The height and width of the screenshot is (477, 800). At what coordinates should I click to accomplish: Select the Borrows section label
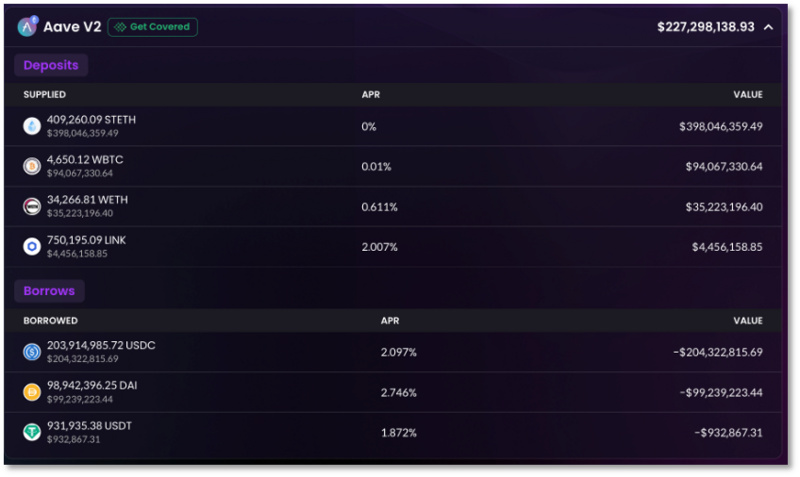tap(49, 291)
